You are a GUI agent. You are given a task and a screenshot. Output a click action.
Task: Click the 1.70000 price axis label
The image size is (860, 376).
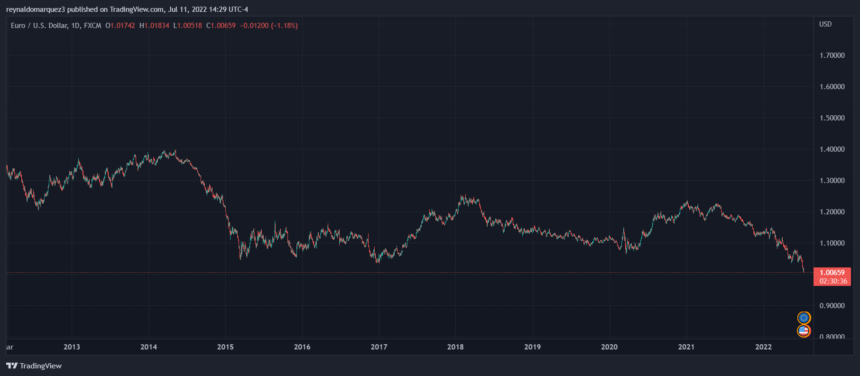pos(831,55)
